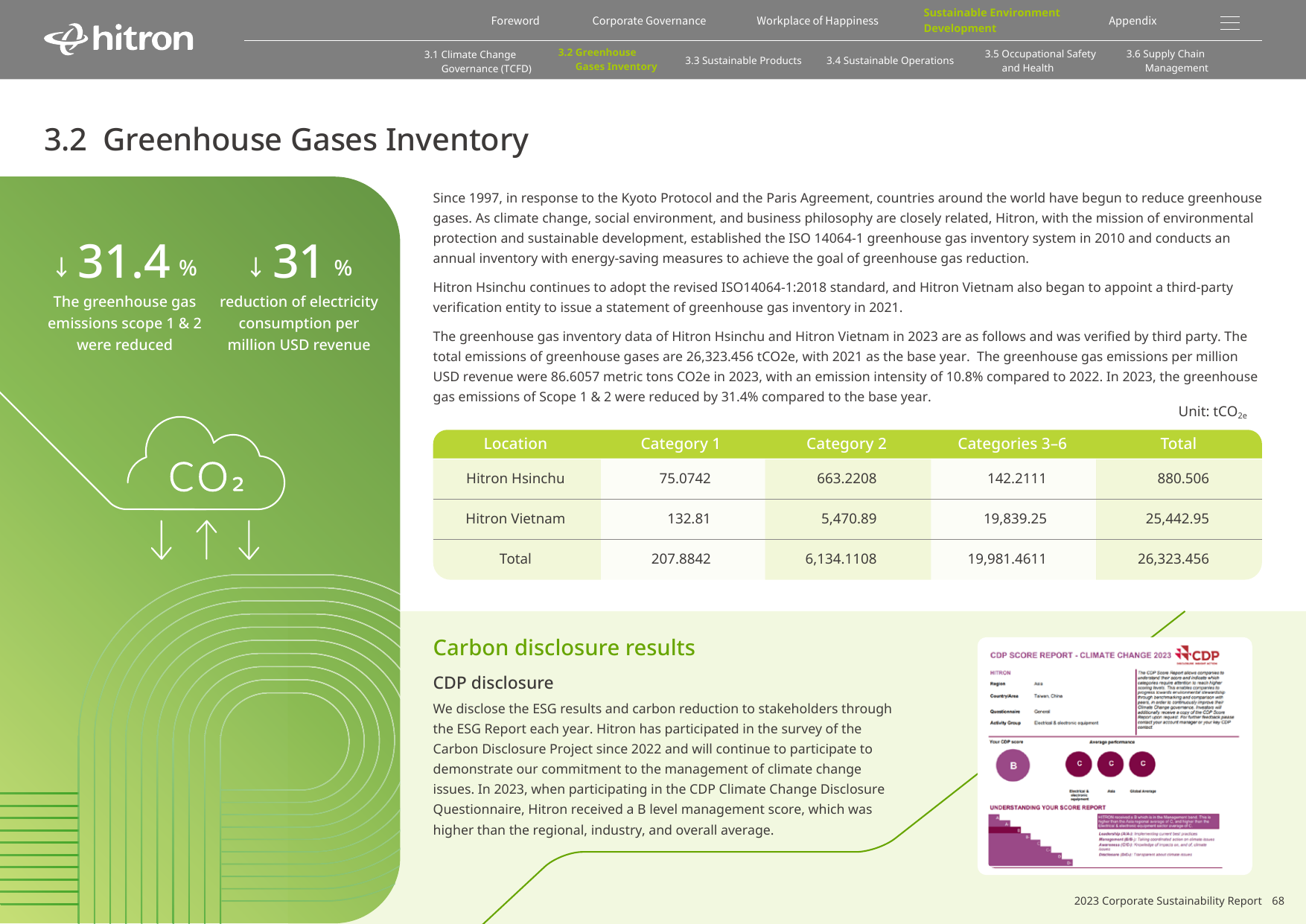Viewport: 1306px width, 924px height.
Task: Click the Category 2 column header
Action: [x=847, y=444]
